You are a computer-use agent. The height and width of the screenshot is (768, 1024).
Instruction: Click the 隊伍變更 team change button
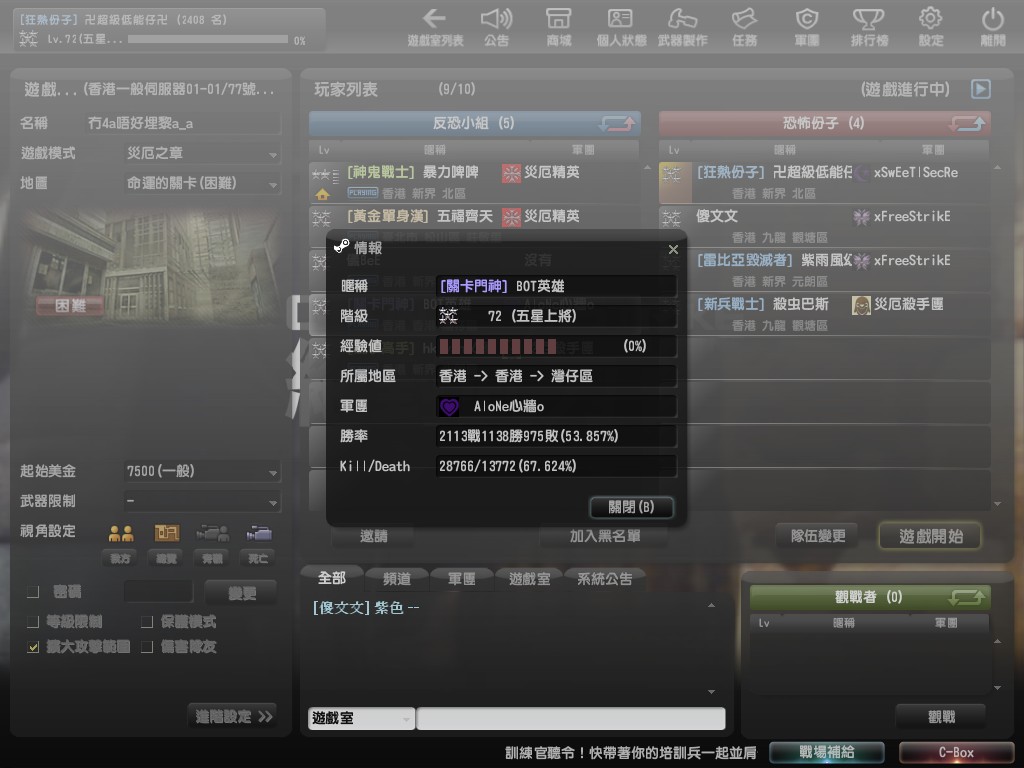tap(818, 536)
